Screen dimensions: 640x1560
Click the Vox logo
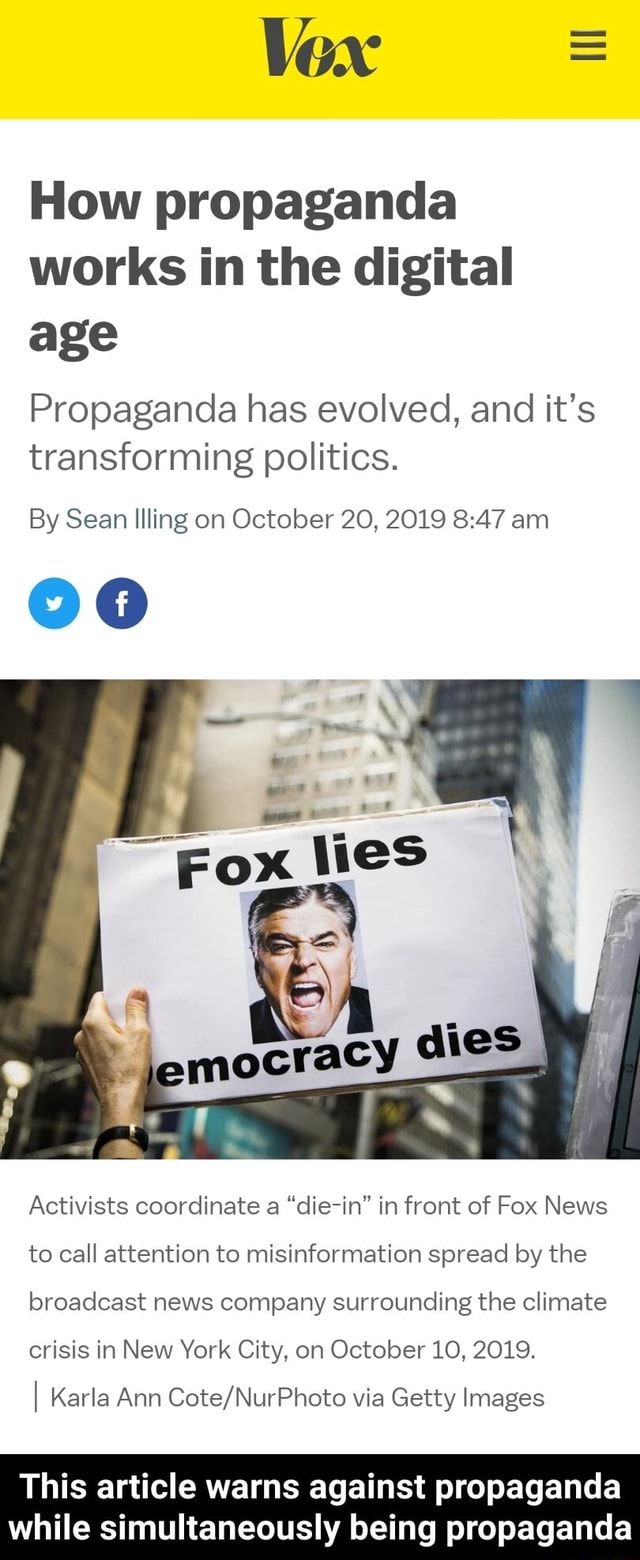(x=320, y=45)
